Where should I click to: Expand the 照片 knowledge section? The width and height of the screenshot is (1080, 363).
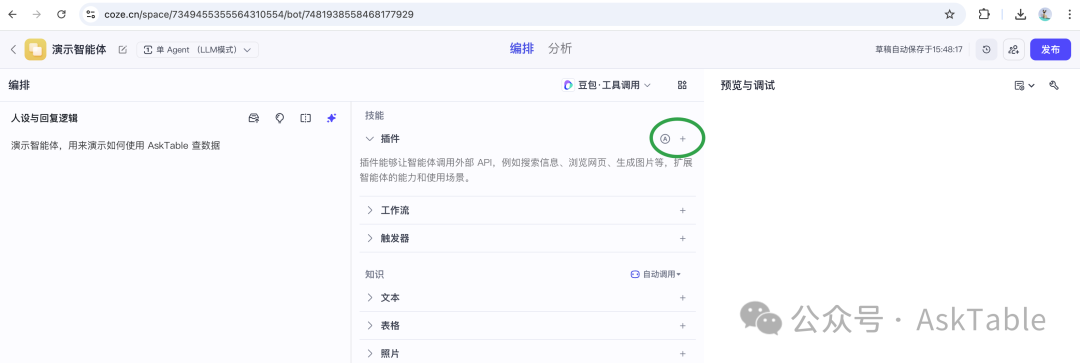[370, 353]
